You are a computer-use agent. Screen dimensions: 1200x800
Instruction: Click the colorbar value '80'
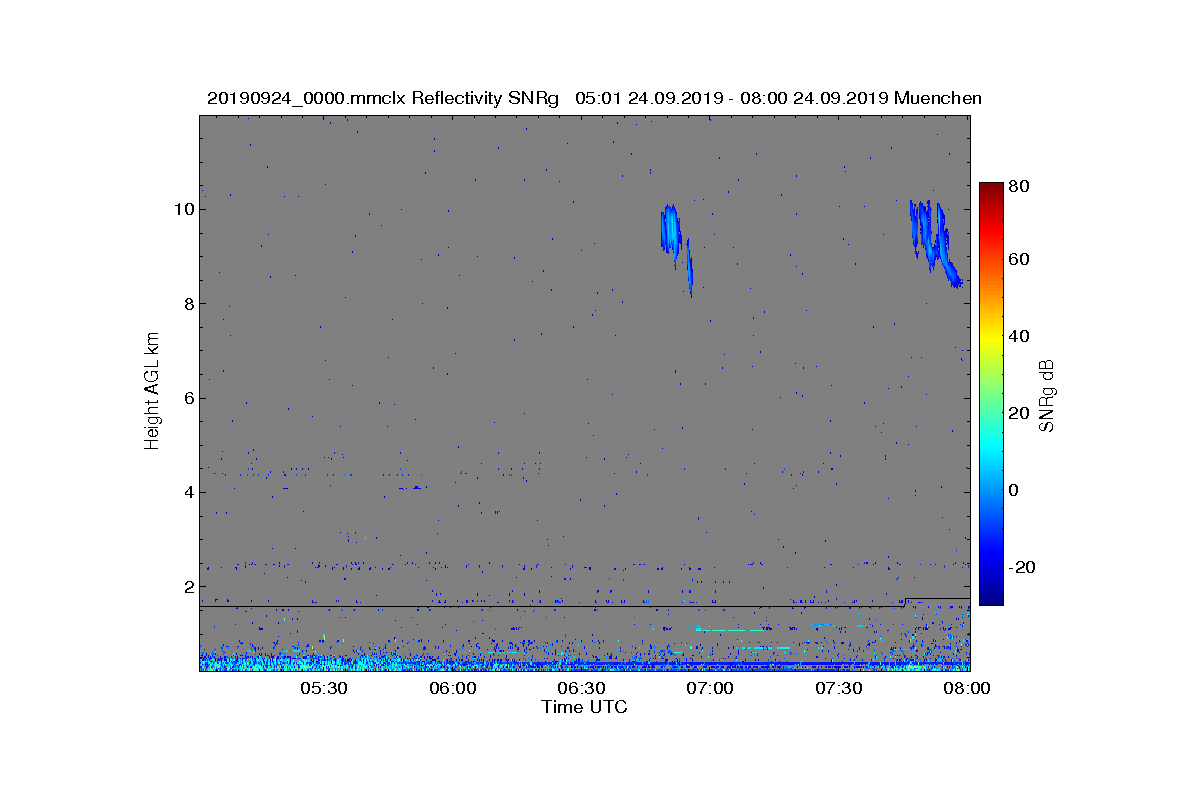pyautogui.click(x=1020, y=186)
